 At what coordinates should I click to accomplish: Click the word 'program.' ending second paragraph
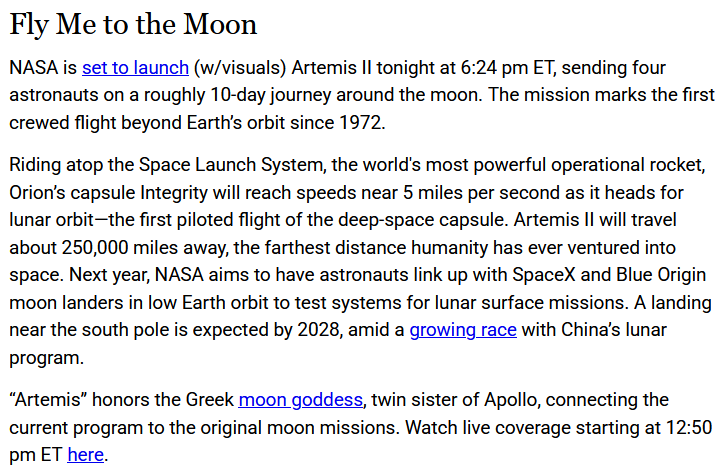(x=46, y=358)
